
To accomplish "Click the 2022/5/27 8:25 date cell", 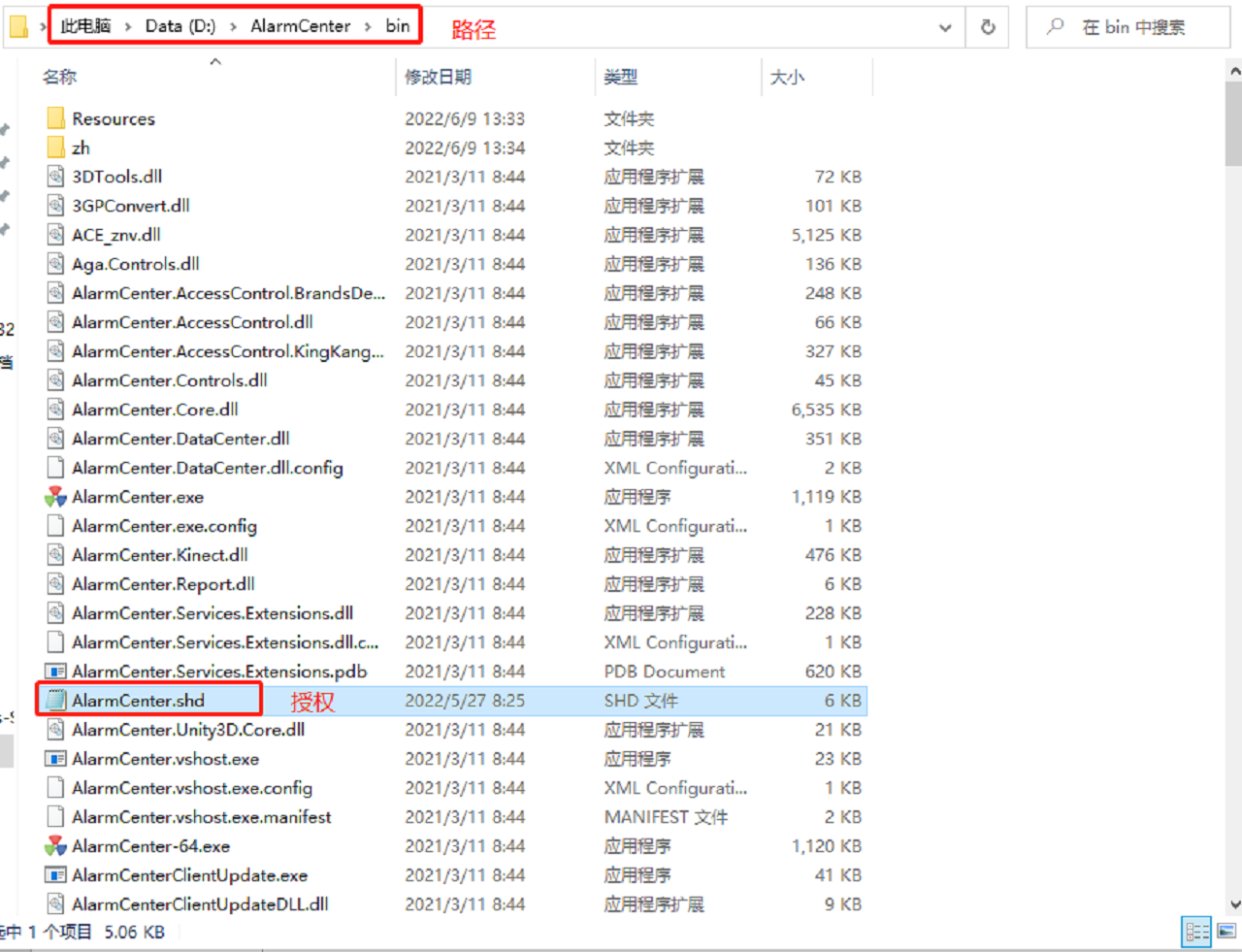I will click(465, 701).
